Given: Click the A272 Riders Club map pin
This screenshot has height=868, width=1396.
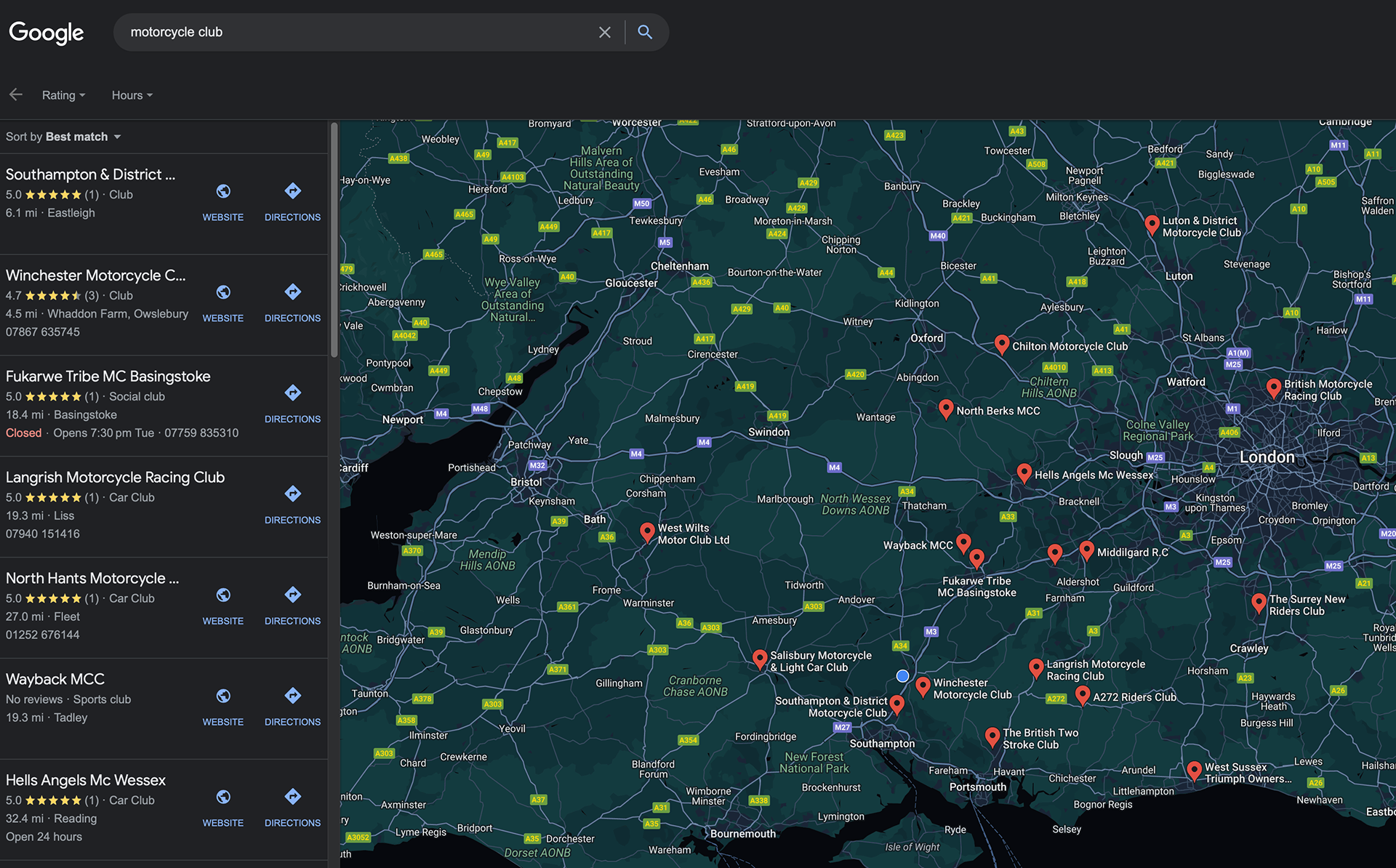Looking at the screenshot, I should [x=1083, y=696].
